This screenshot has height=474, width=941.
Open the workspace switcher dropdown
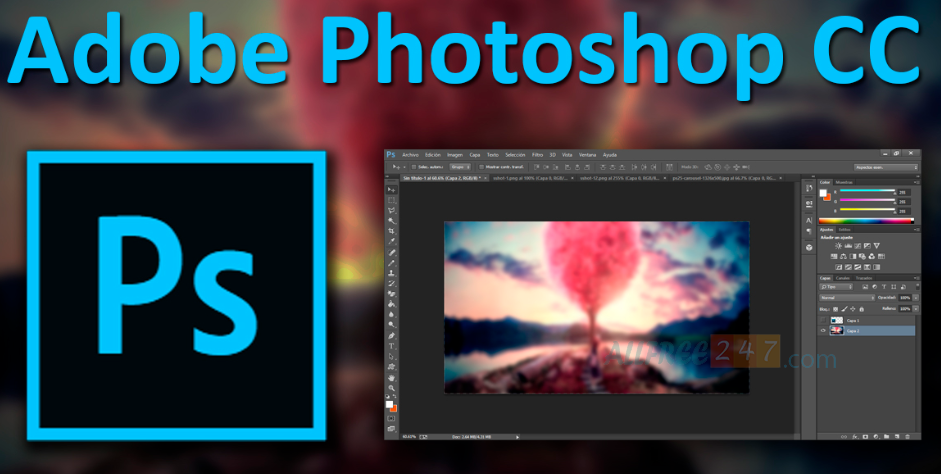886,167
